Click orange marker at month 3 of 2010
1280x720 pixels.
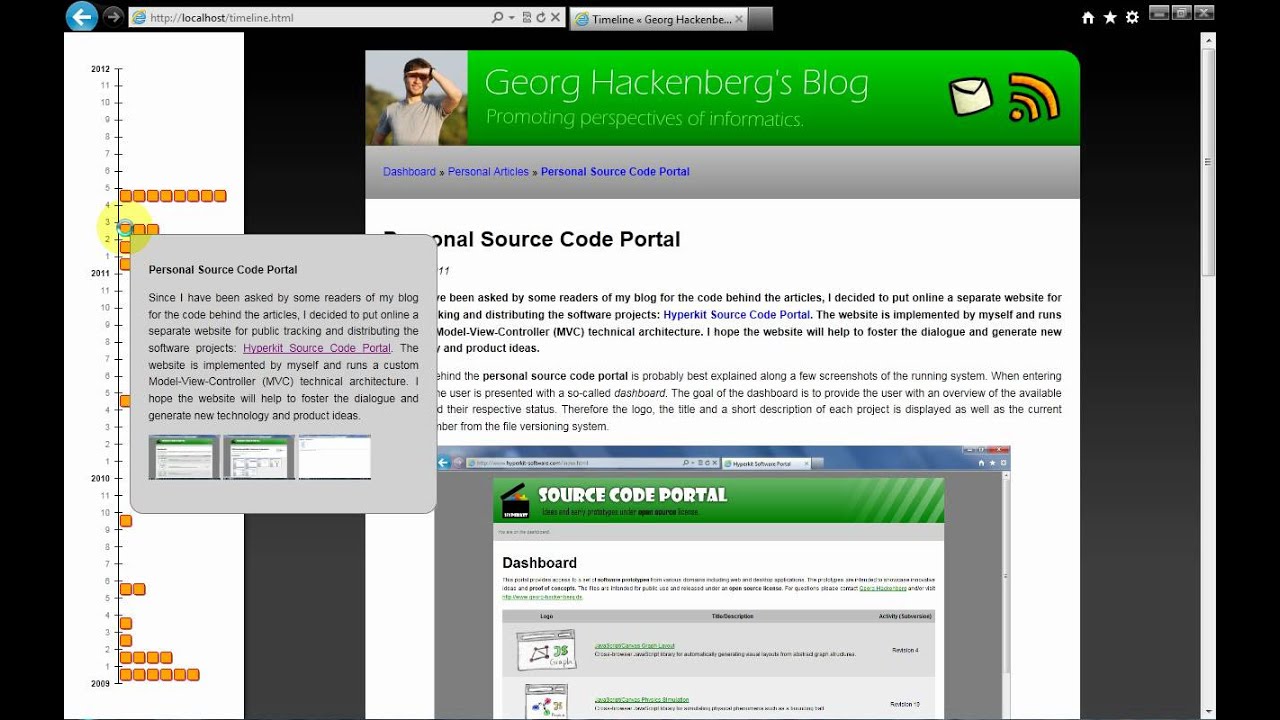(x=126, y=640)
